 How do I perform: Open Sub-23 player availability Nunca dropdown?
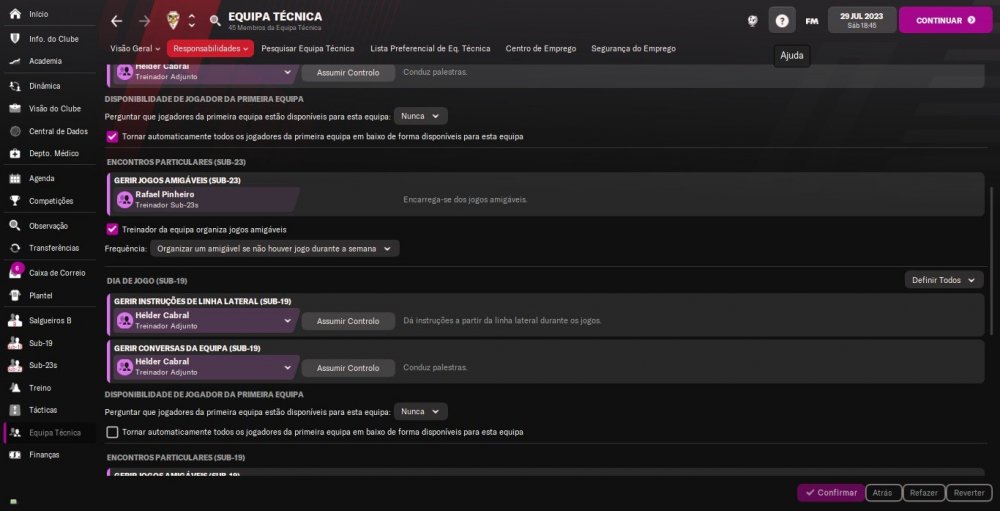pos(420,116)
